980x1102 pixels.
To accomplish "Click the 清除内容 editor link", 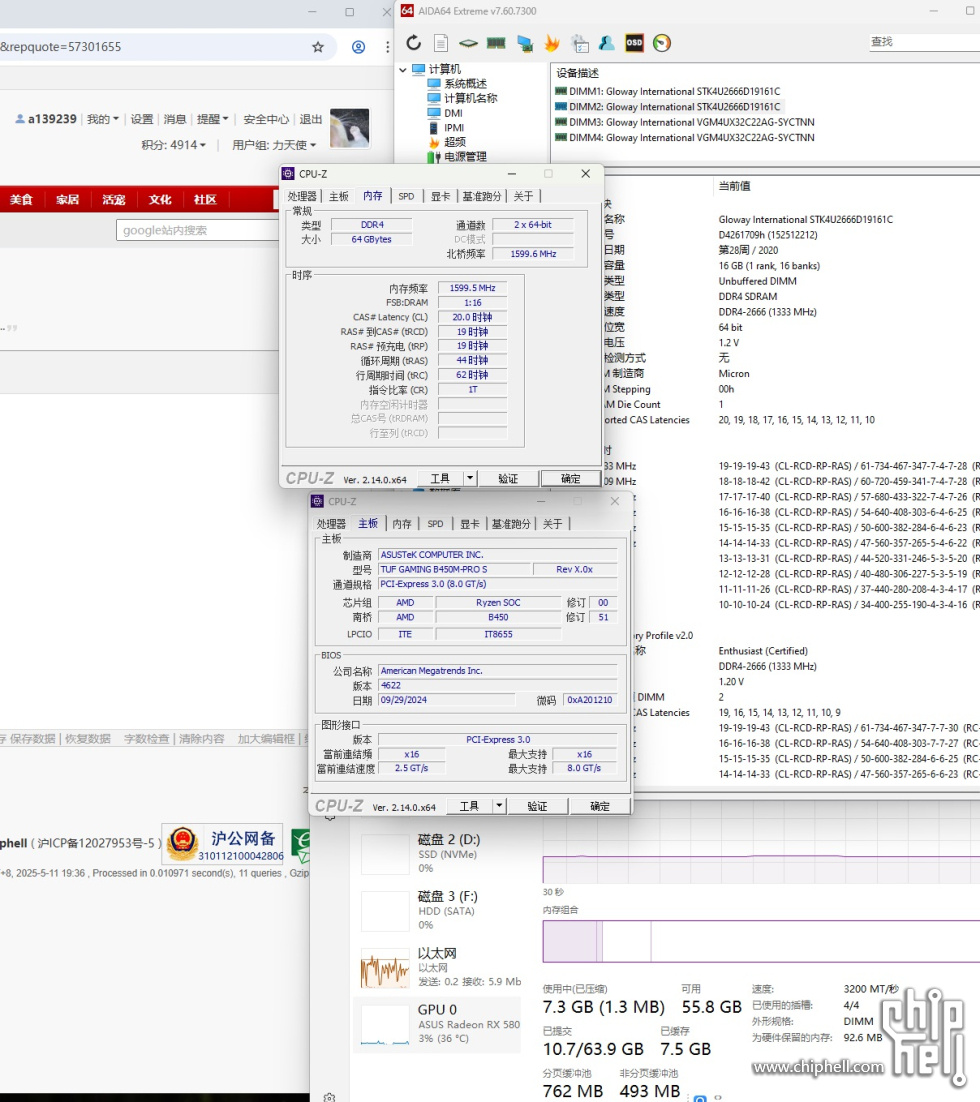I will 202,739.
